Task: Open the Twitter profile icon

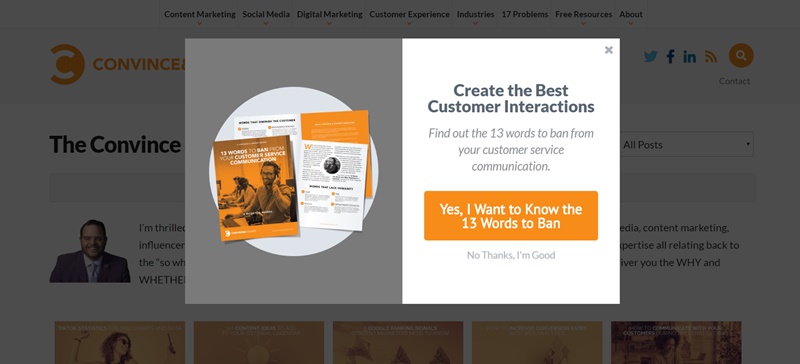Action: (651, 57)
